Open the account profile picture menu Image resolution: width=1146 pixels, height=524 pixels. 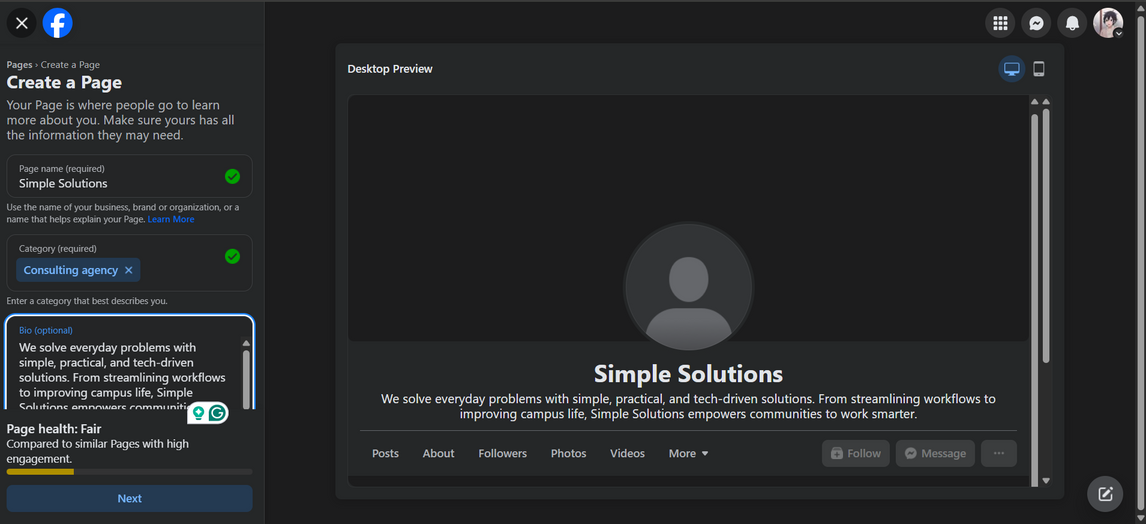click(1108, 23)
